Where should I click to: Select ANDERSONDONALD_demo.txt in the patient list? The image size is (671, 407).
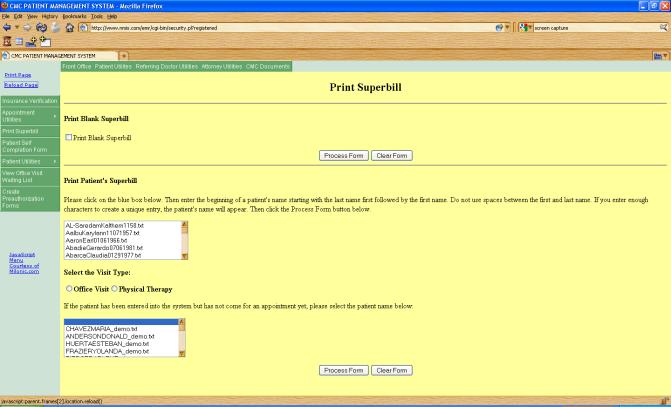coord(107,336)
